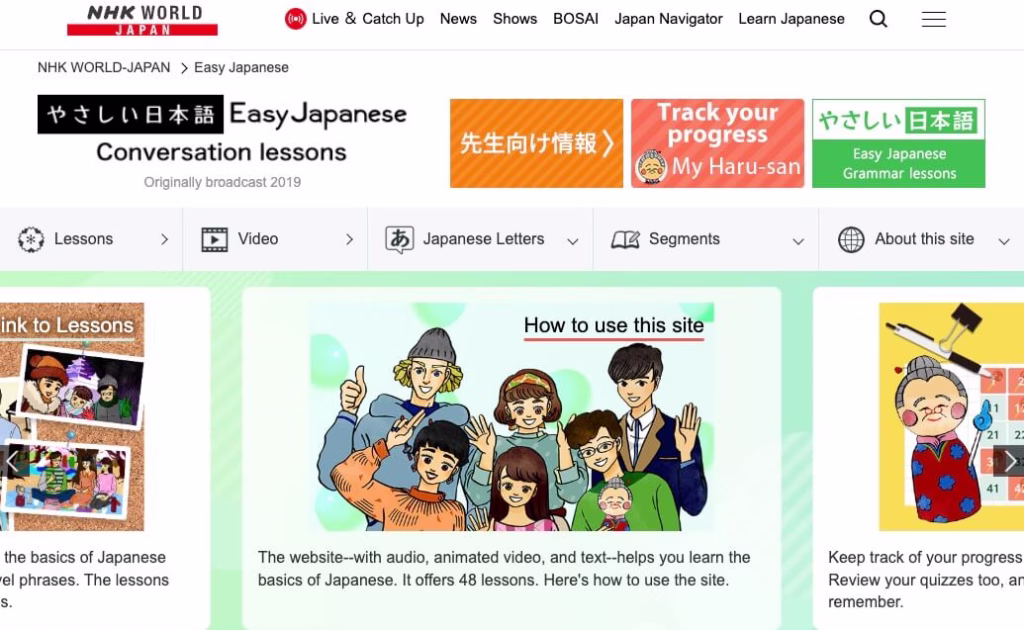Open the News menu item
1024x630 pixels.
pos(458,19)
